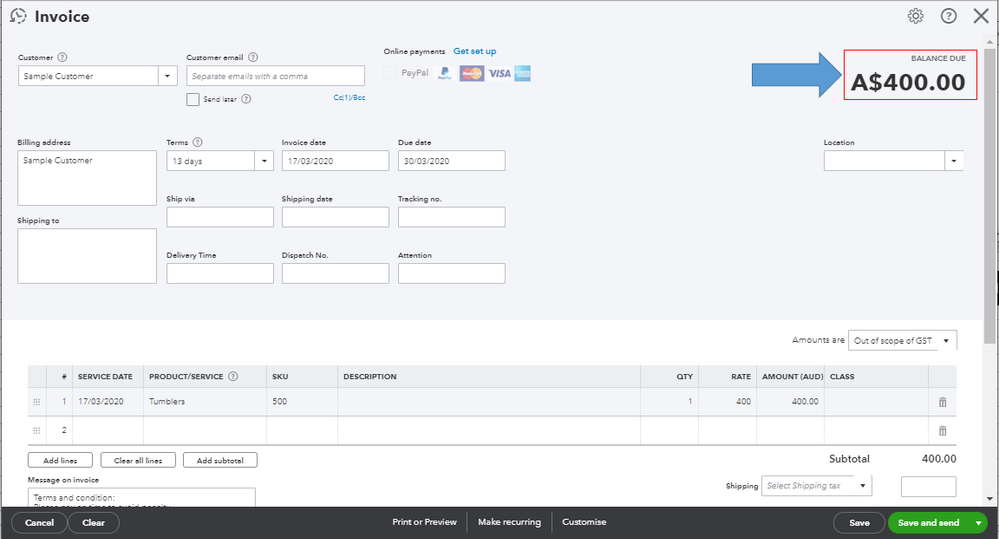Viewport: 999px width, 539px height.
Task: Select the Tumblers product cell
Action: click(x=205, y=401)
